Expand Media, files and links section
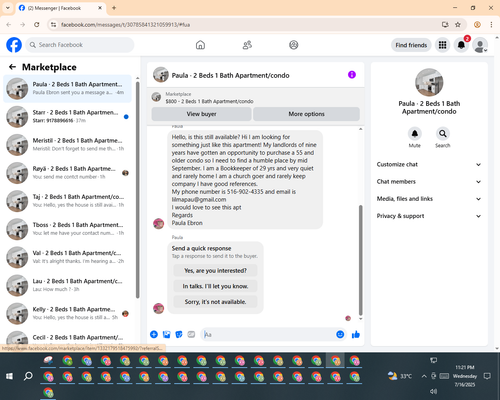Image resolution: width=500 pixels, height=400 pixels. pyautogui.click(x=429, y=199)
